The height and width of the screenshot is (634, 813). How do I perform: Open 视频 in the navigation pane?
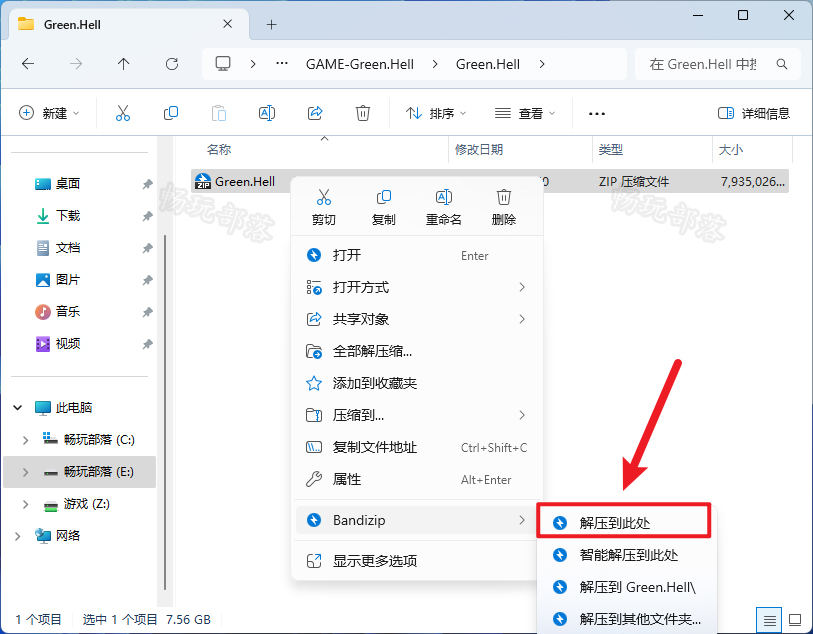(68, 344)
